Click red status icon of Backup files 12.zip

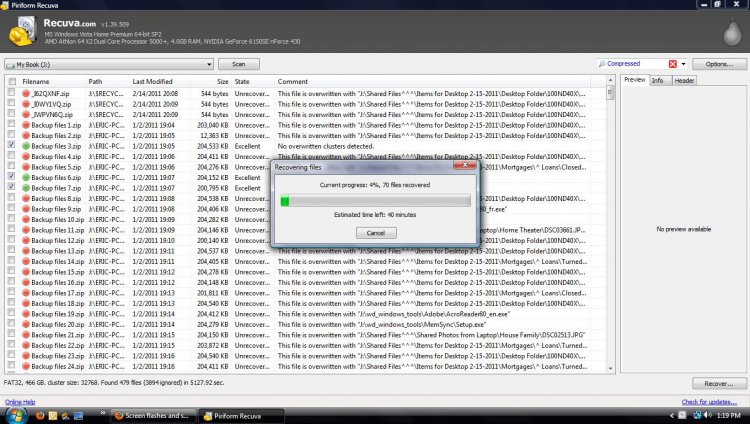coord(26,241)
